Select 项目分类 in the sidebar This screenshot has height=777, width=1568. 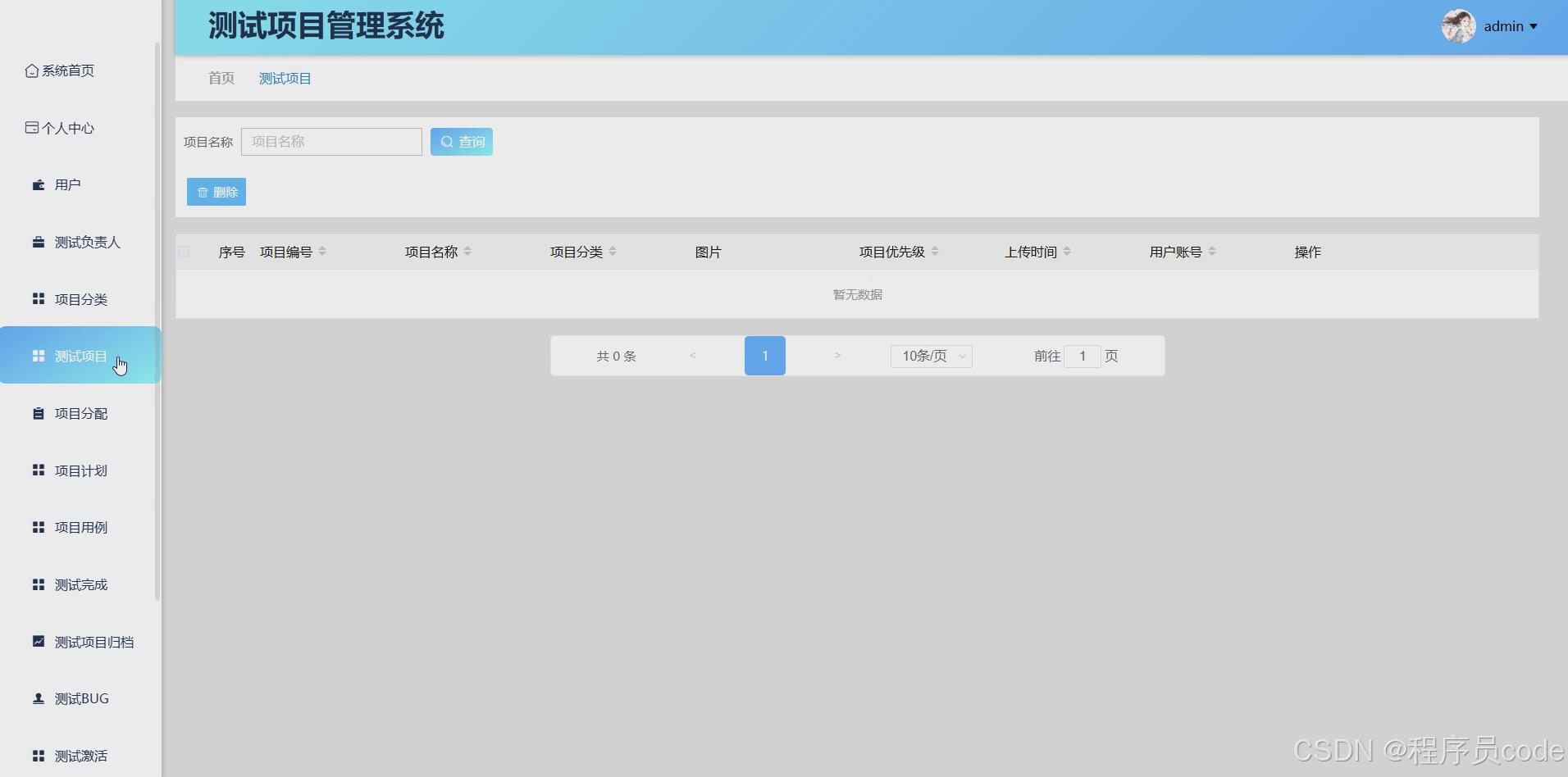click(x=80, y=299)
